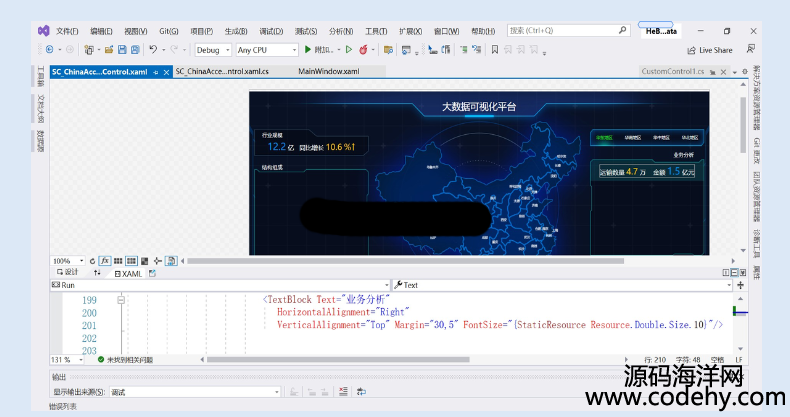The height and width of the screenshot is (417, 790).
Task: Click the Save All toolbar icon
Action: click(x=134, y=49)
